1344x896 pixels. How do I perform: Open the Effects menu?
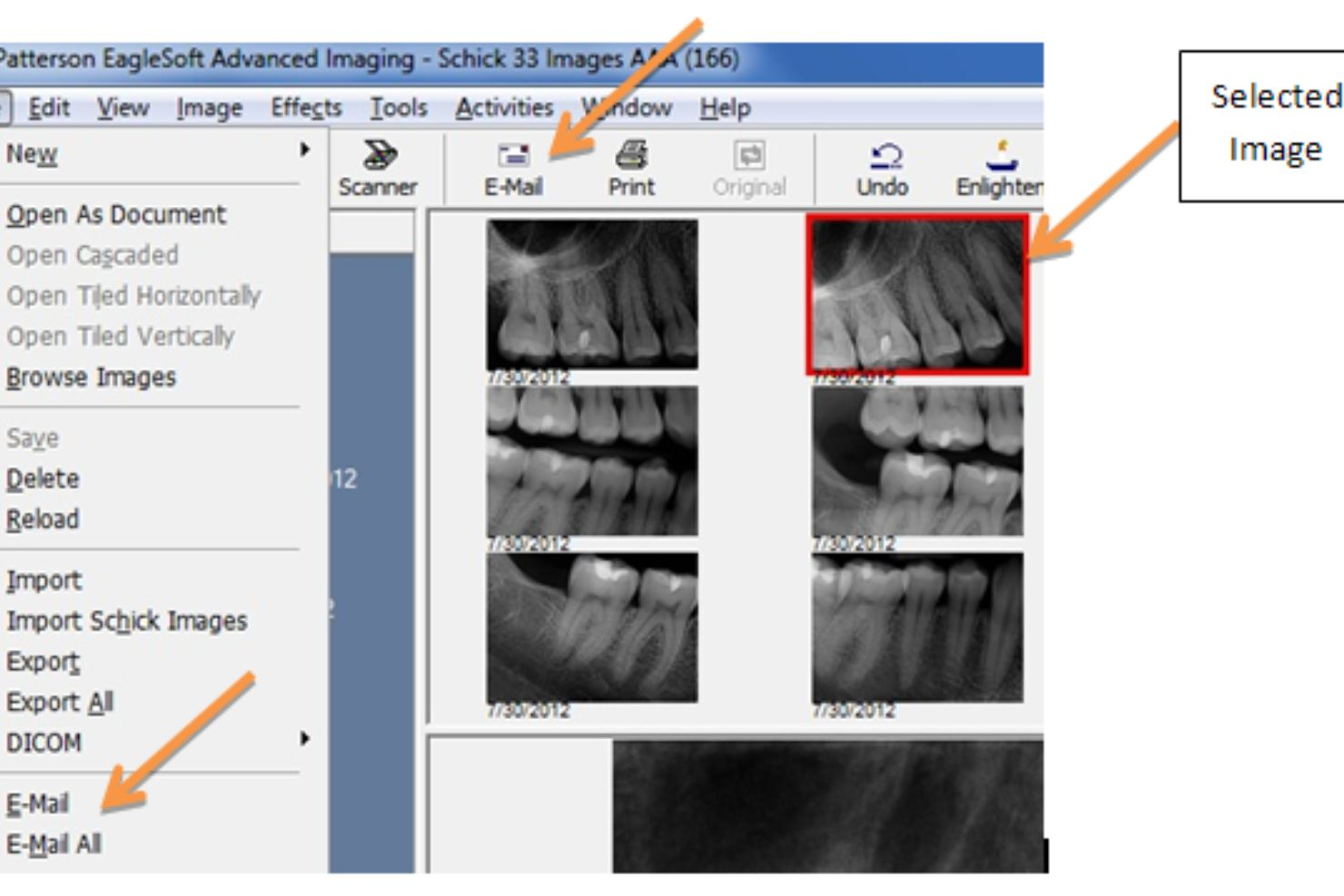point(306,108)
